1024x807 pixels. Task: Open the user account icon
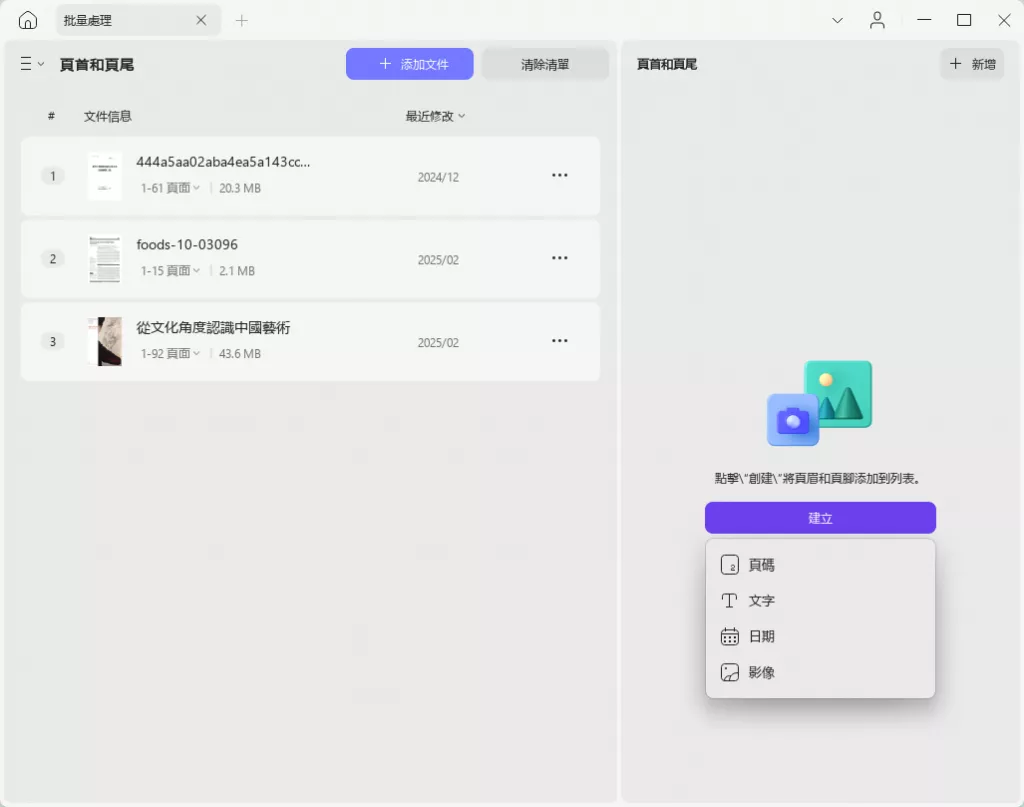pyautogui.click(x=877, y=21)
